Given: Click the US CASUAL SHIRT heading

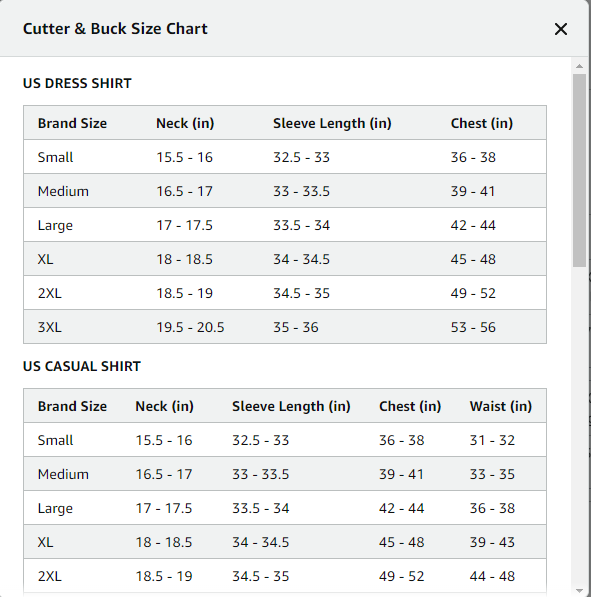Looking at the screenshot, I should pos(82,366).
